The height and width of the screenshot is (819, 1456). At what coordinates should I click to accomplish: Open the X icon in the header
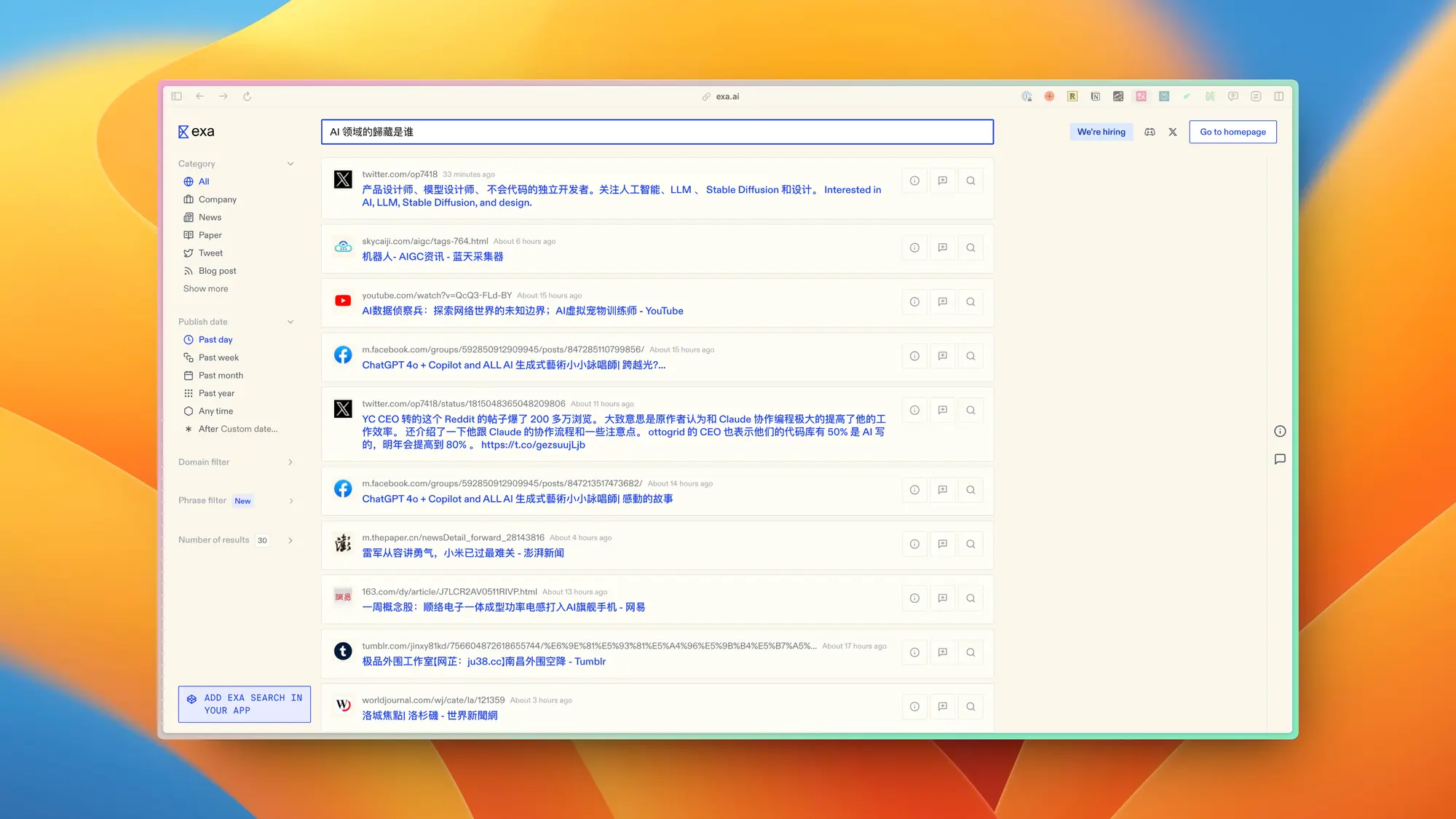tap(1172, 132)
